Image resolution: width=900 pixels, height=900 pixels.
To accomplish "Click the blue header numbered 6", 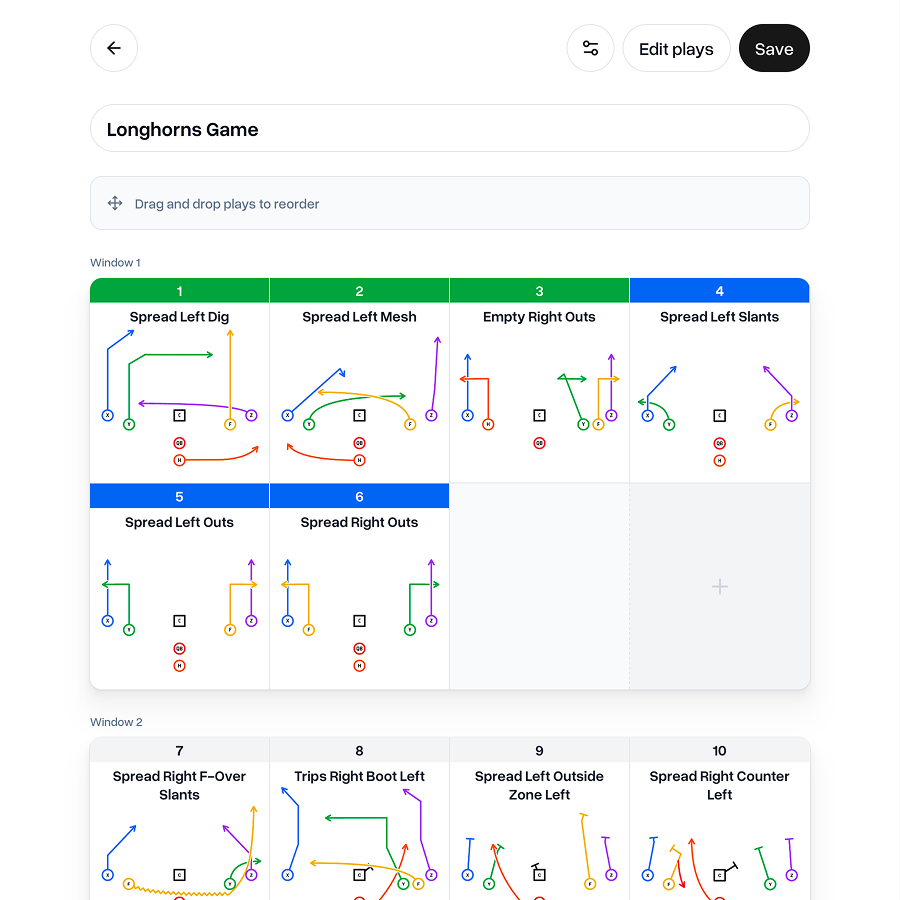I will point(359,496).
